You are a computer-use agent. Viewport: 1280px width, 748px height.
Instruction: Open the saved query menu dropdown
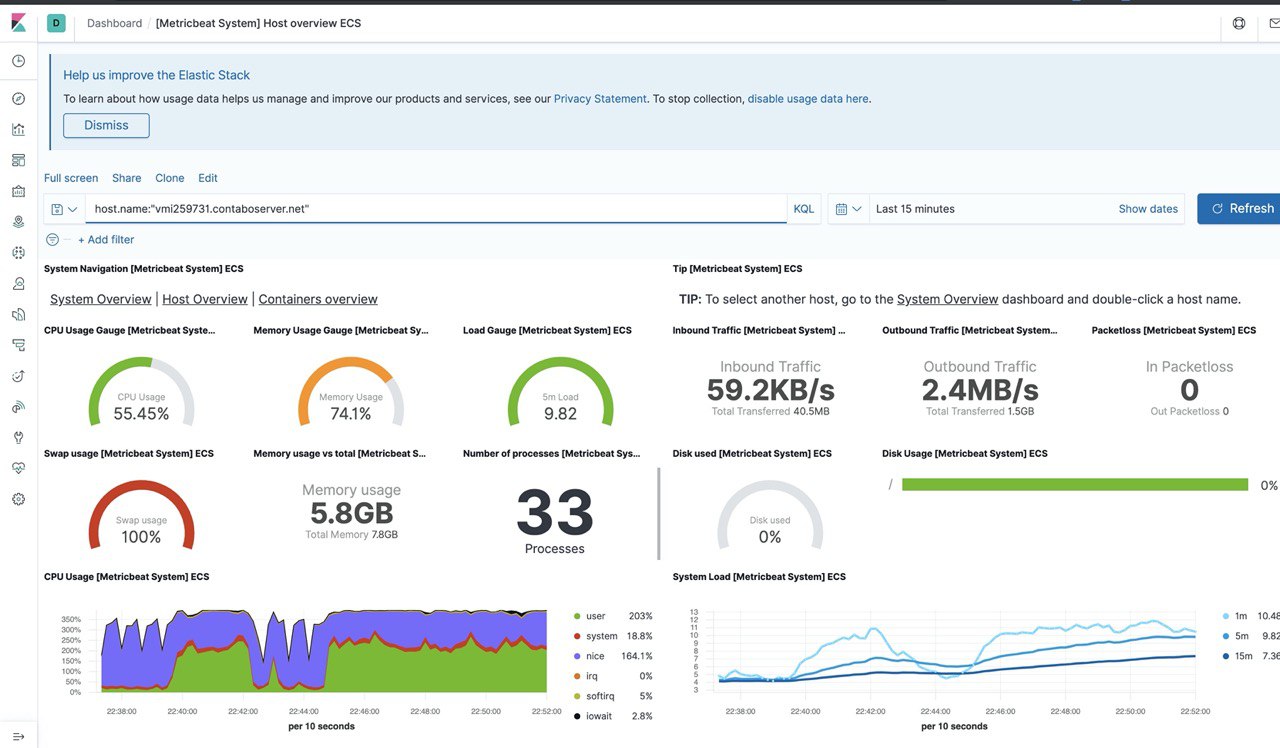[64, 209]
